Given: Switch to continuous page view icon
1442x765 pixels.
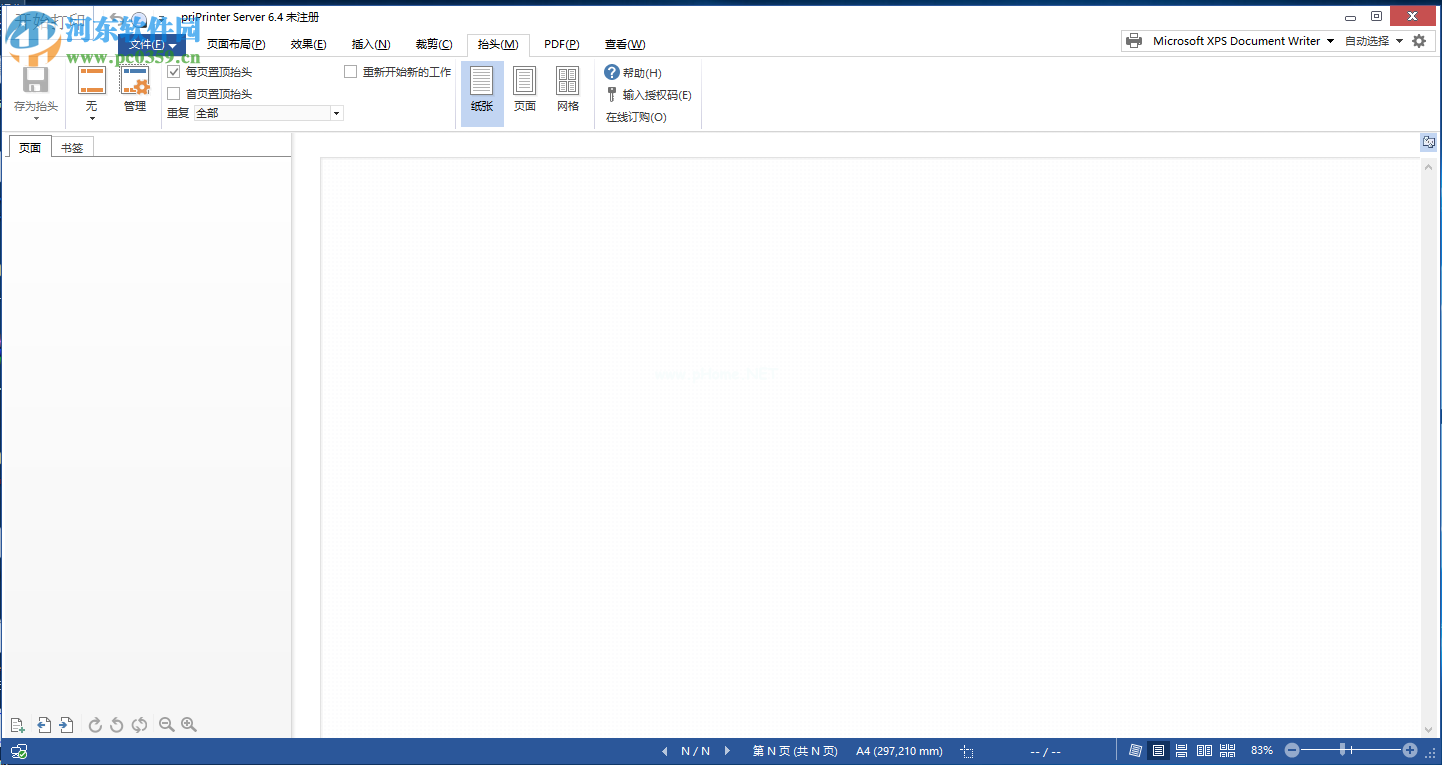Looking at the screenshot, I should click(x=1181, y=751).
